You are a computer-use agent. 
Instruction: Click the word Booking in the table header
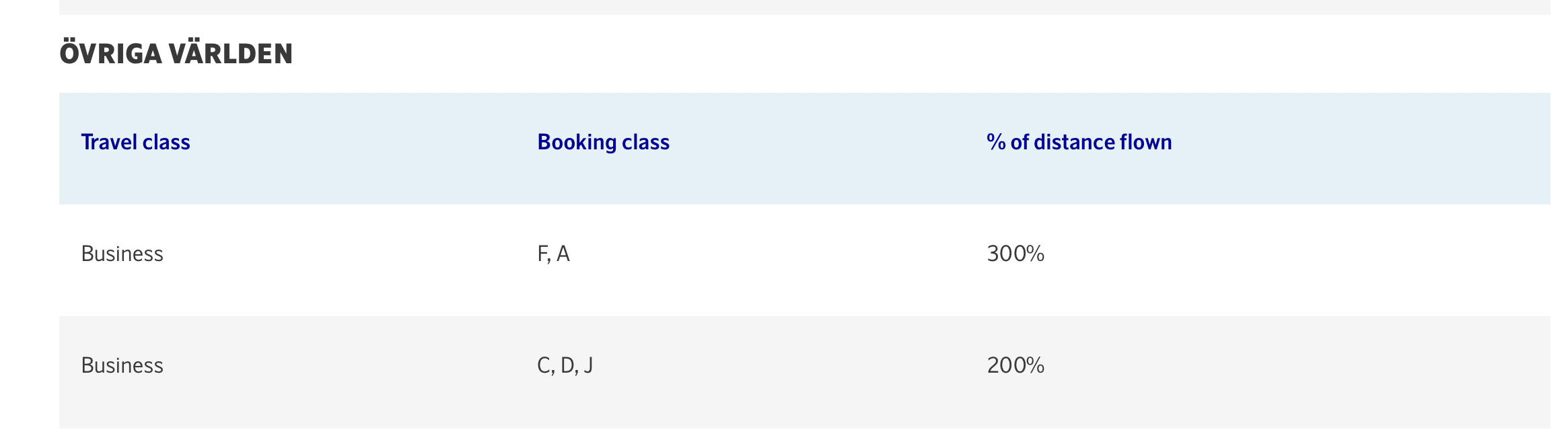[x=577, y=142]
